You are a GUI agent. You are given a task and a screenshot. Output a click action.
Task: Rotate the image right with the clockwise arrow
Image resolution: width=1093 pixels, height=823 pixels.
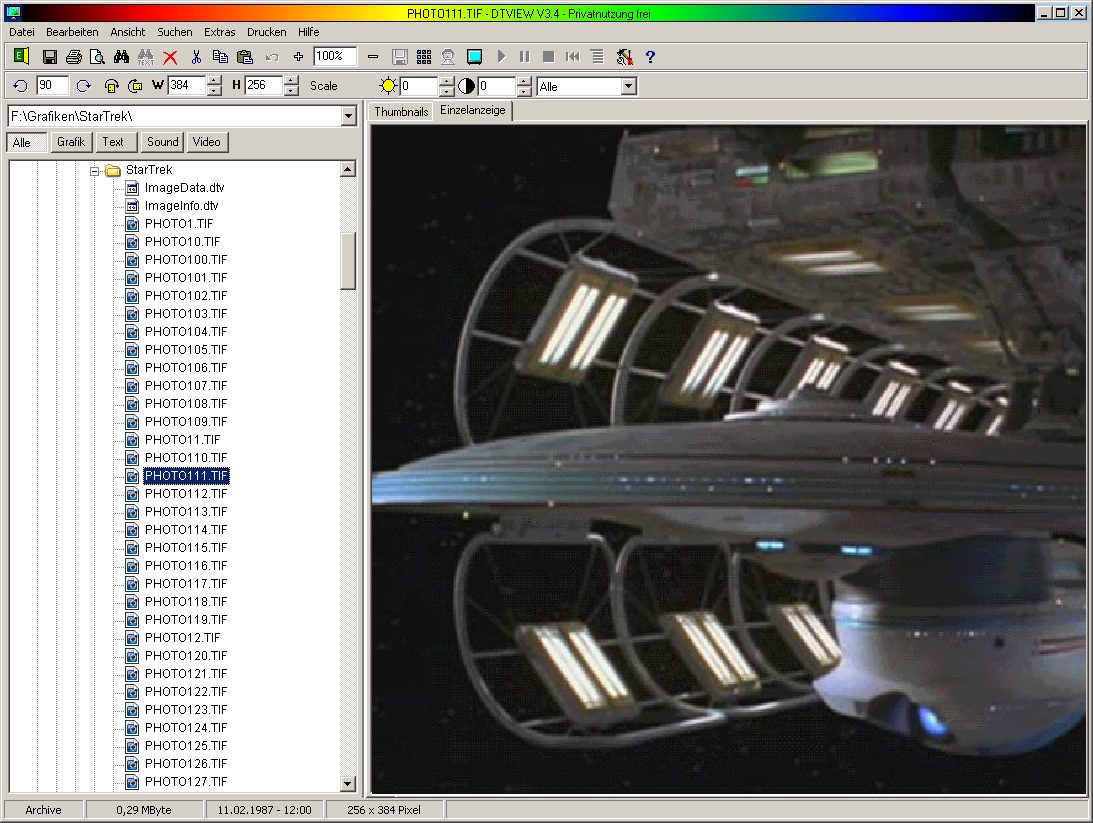84,86
